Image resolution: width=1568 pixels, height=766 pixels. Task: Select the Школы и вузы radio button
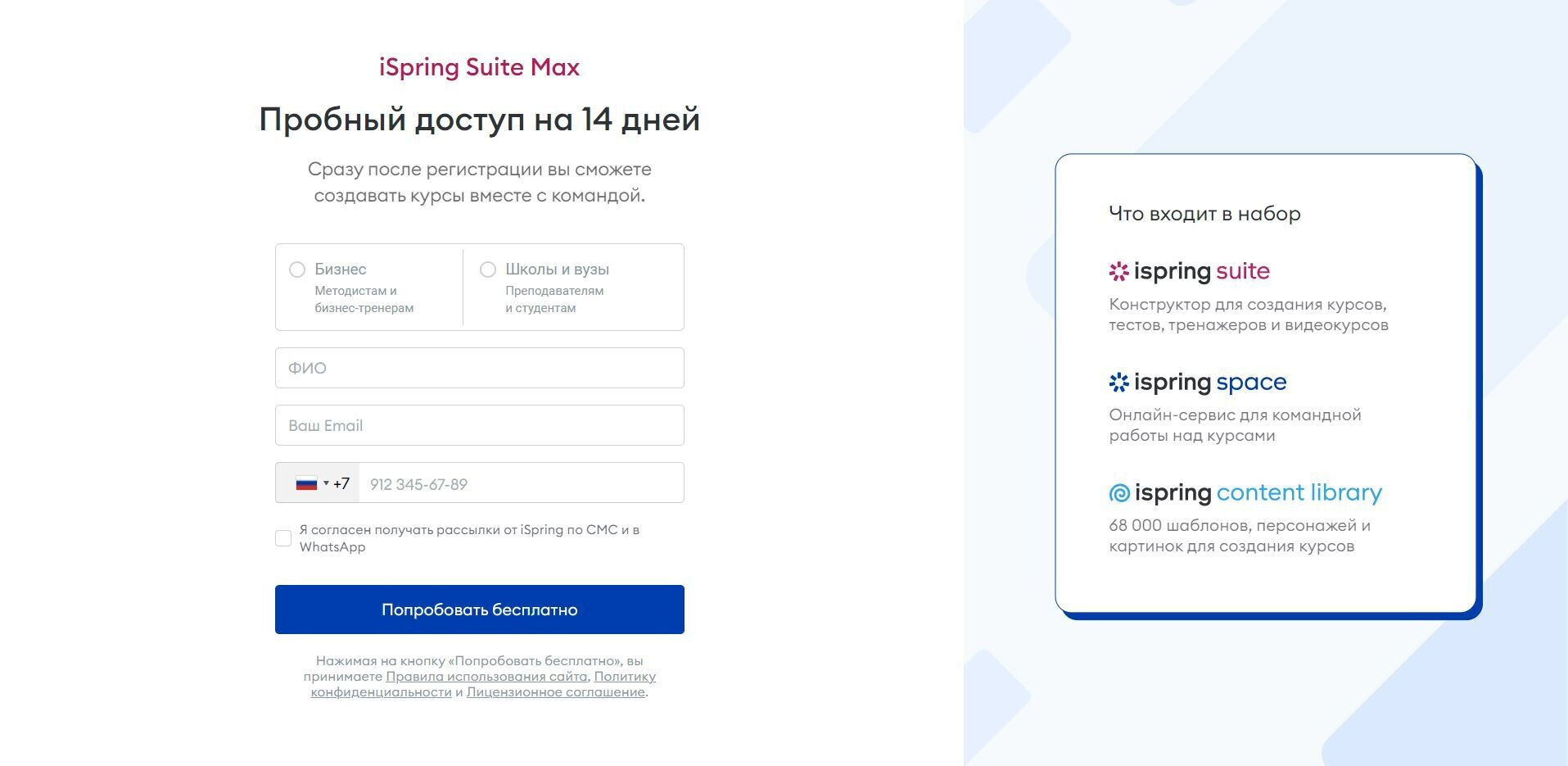tap(488, 270)
